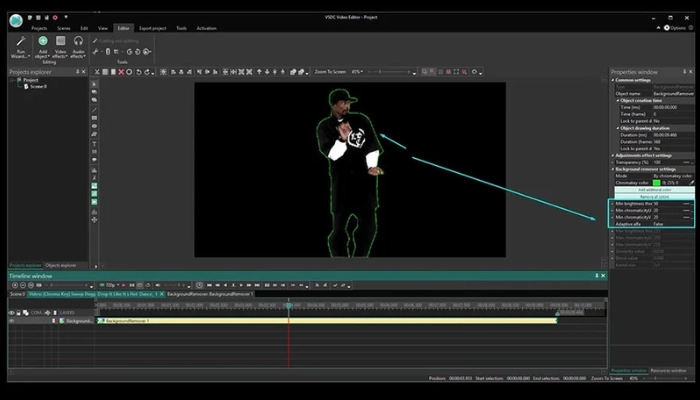Open the Projects ribbon tab
The height and width of the screenshot is (400, 700).
pyautogui.click(x=39, y=28)
